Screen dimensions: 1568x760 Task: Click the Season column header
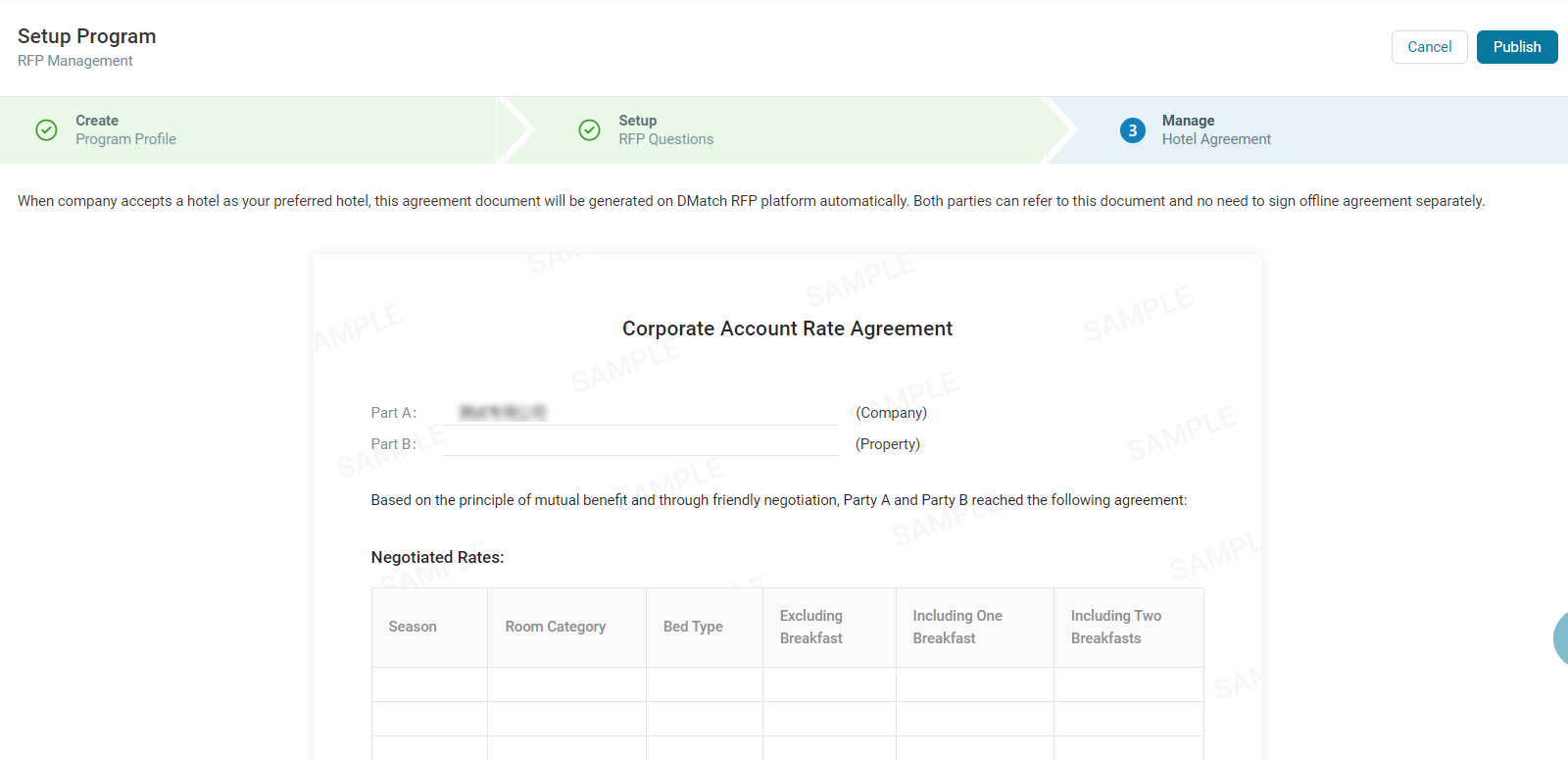coord(430,628)
